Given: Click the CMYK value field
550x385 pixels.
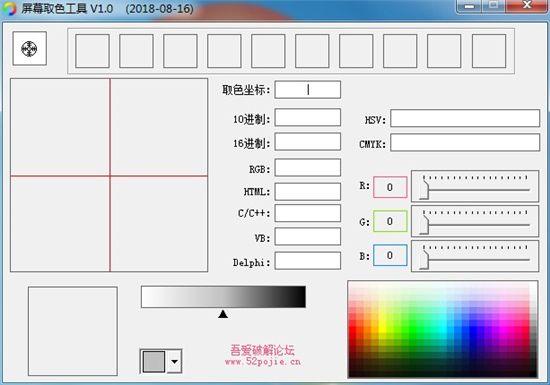Looking at the screenshot, I should (465, 142).
